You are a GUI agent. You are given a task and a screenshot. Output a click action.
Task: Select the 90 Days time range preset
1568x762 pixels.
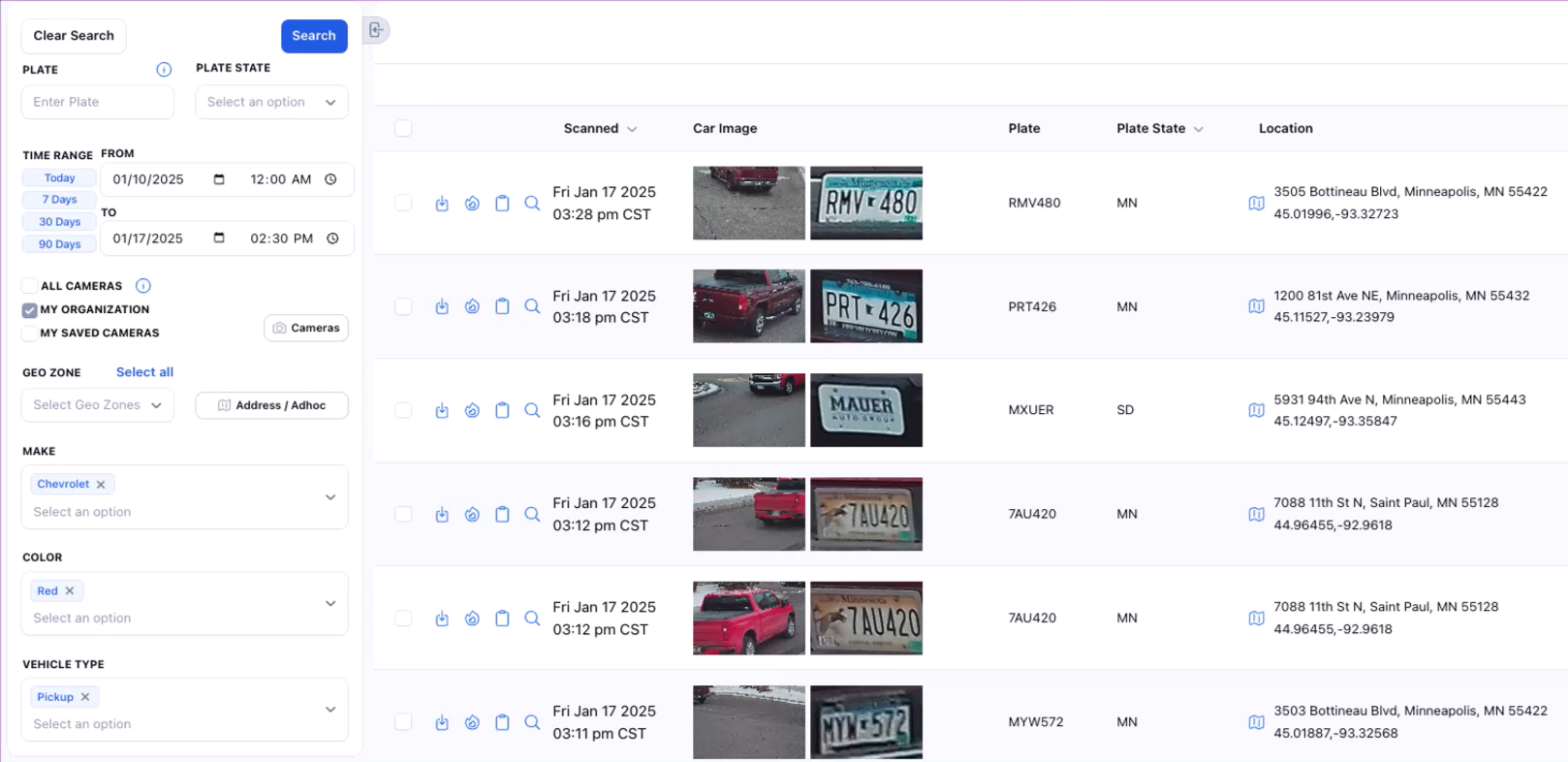pyautogui.click(x=59, y=244)
